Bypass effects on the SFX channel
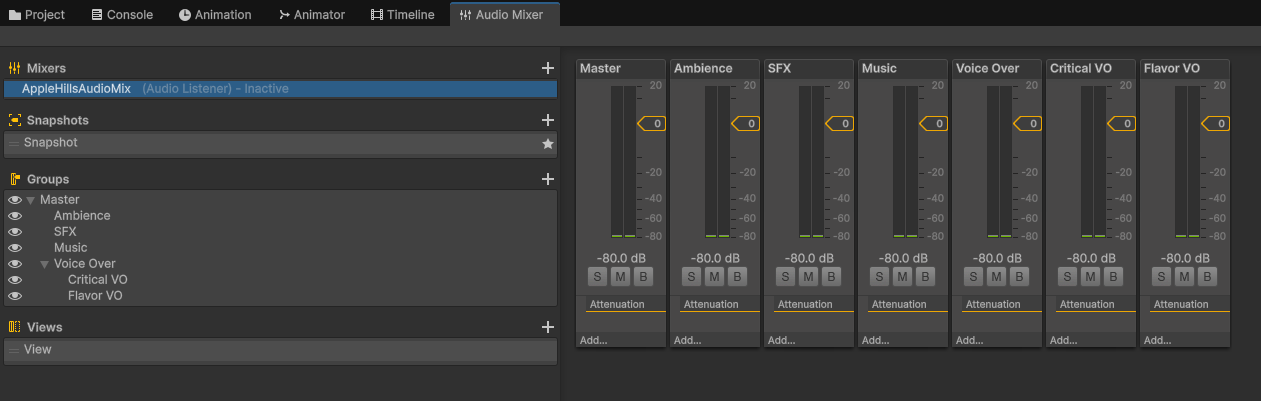The width and height of the screenshot is (1261, 401). [x=831, y=277]
